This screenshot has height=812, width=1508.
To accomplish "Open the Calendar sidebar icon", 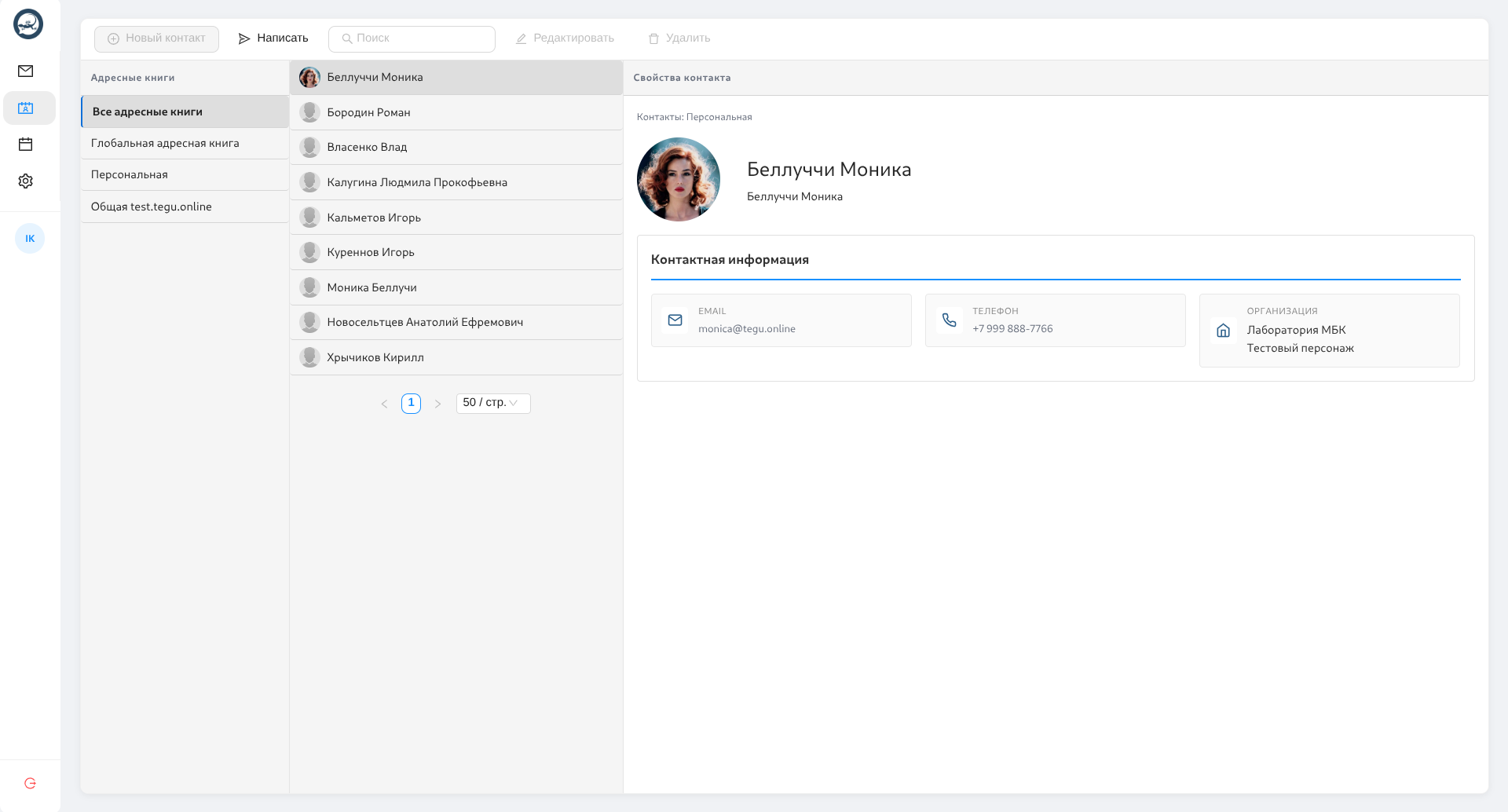I will click(x=26, y=144).
